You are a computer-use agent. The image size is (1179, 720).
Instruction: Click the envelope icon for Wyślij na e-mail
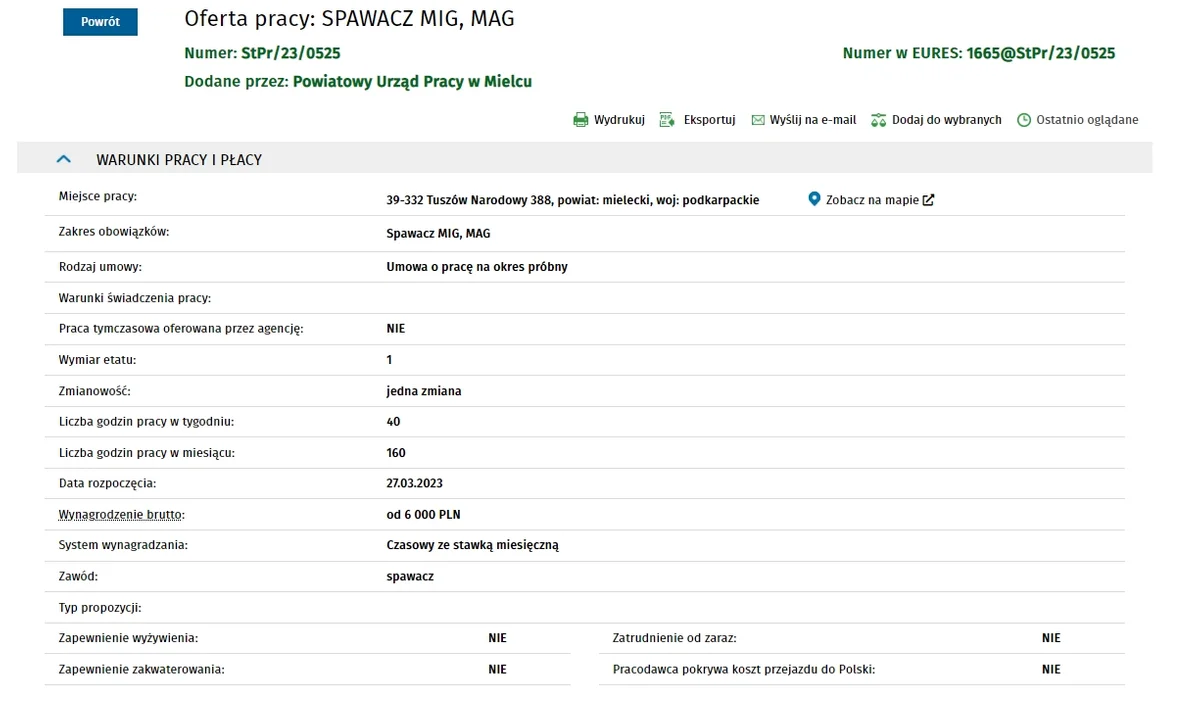758,120
